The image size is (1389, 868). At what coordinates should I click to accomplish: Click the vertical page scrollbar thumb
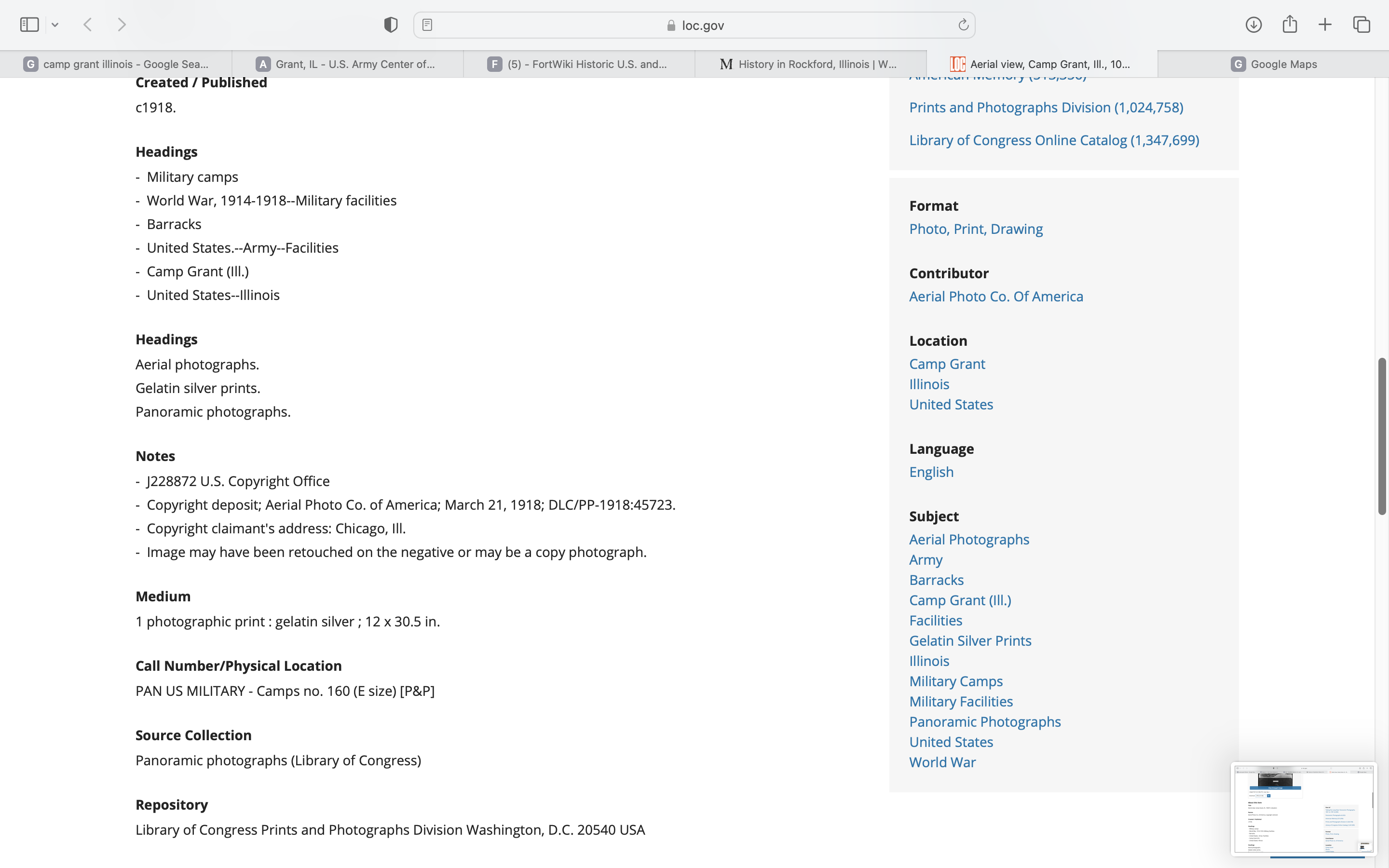click(x=1382, y=436)
